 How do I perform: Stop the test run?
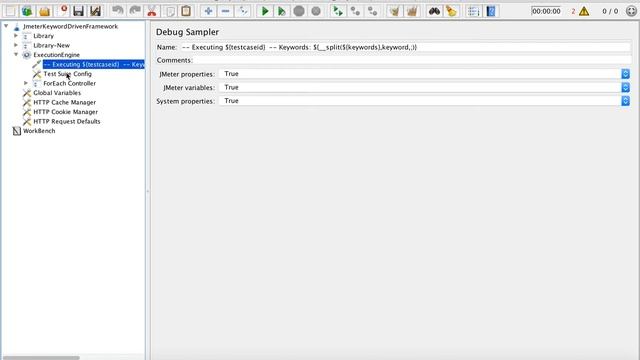[299, 11]
